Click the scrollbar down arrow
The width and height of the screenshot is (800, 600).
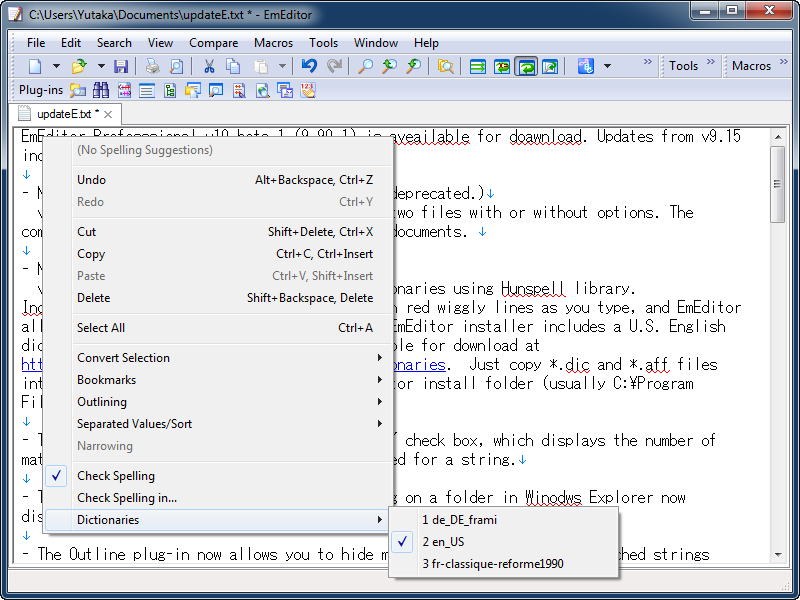pyautogui.click(x=778, y=555)
